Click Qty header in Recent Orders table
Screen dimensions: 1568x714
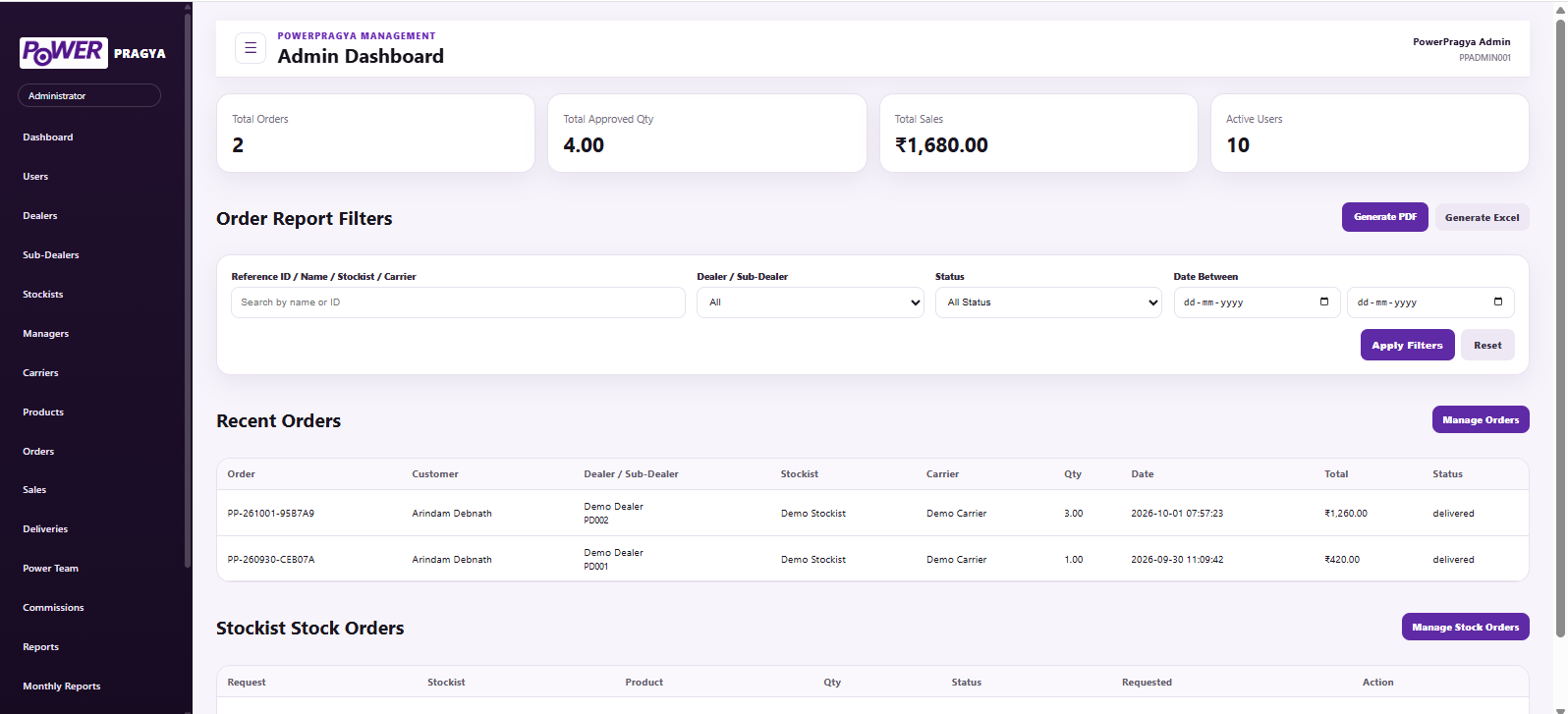pyautogui.click(x=1073, y=474)
